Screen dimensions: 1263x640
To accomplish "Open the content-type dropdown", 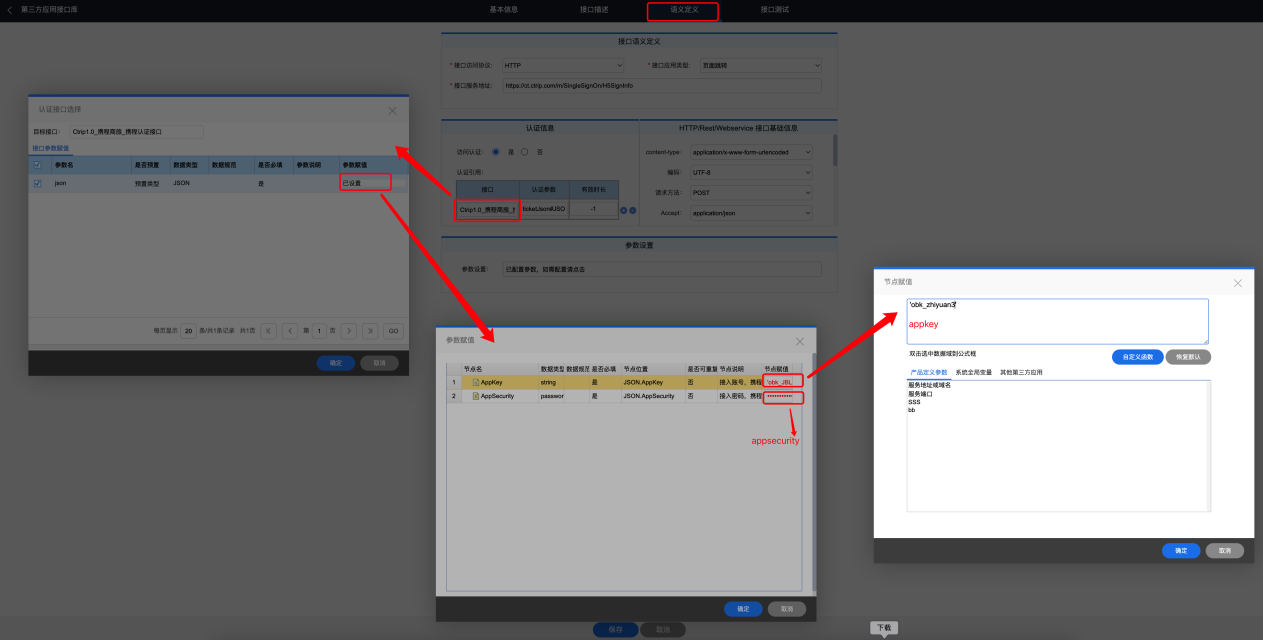I will (x=751, y=152).
